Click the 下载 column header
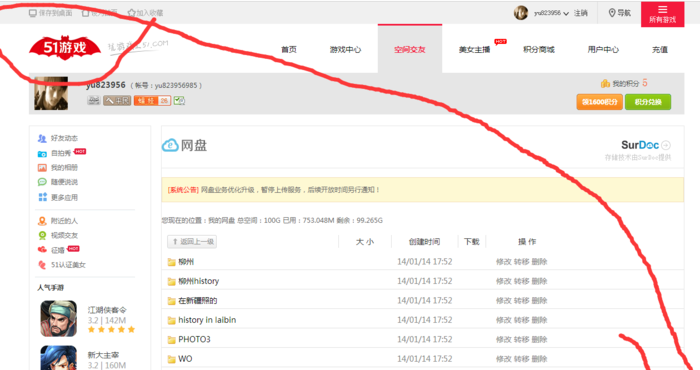 click(x=471, y=241)
